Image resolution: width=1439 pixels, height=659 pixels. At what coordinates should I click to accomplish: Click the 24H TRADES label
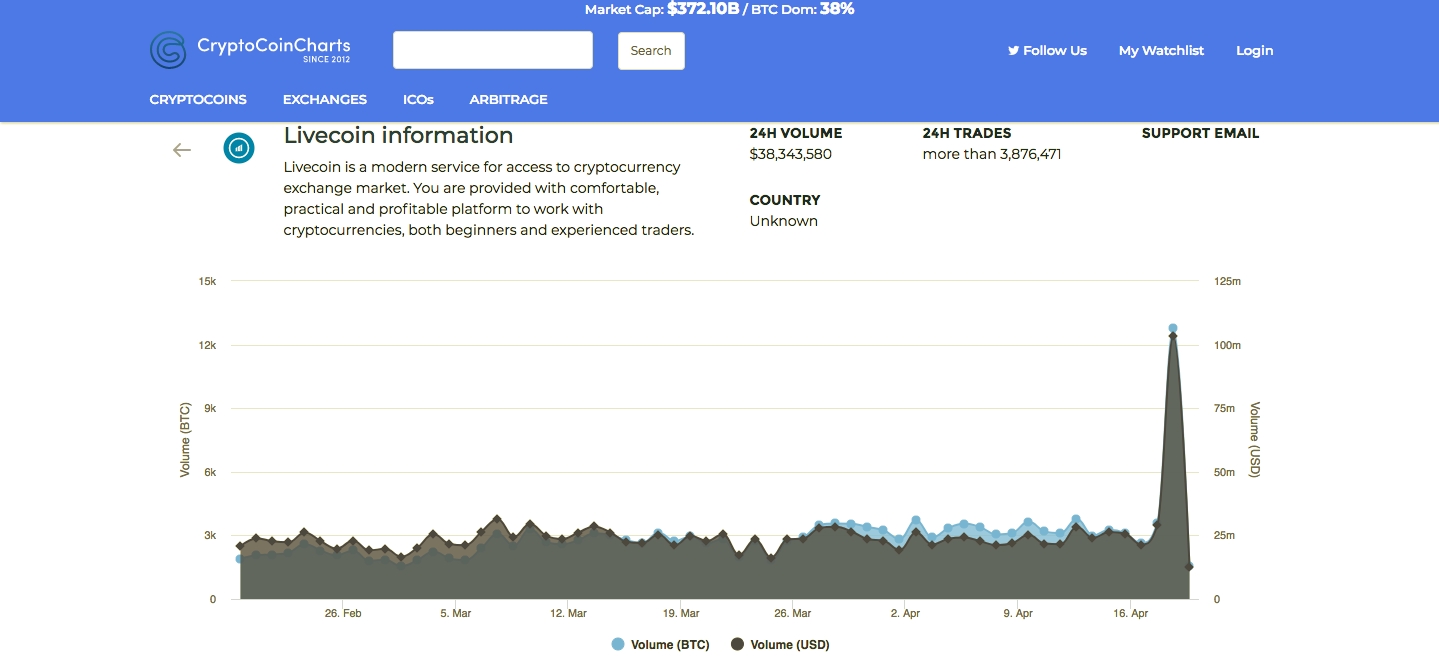point(967,133)
